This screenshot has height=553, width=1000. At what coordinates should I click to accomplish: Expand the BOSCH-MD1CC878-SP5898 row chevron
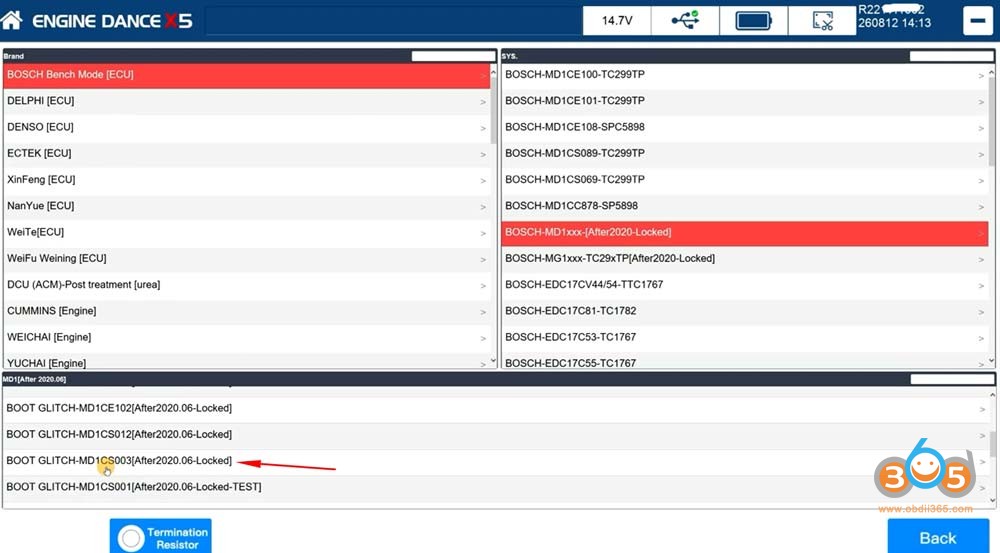[x=981, y=207]
